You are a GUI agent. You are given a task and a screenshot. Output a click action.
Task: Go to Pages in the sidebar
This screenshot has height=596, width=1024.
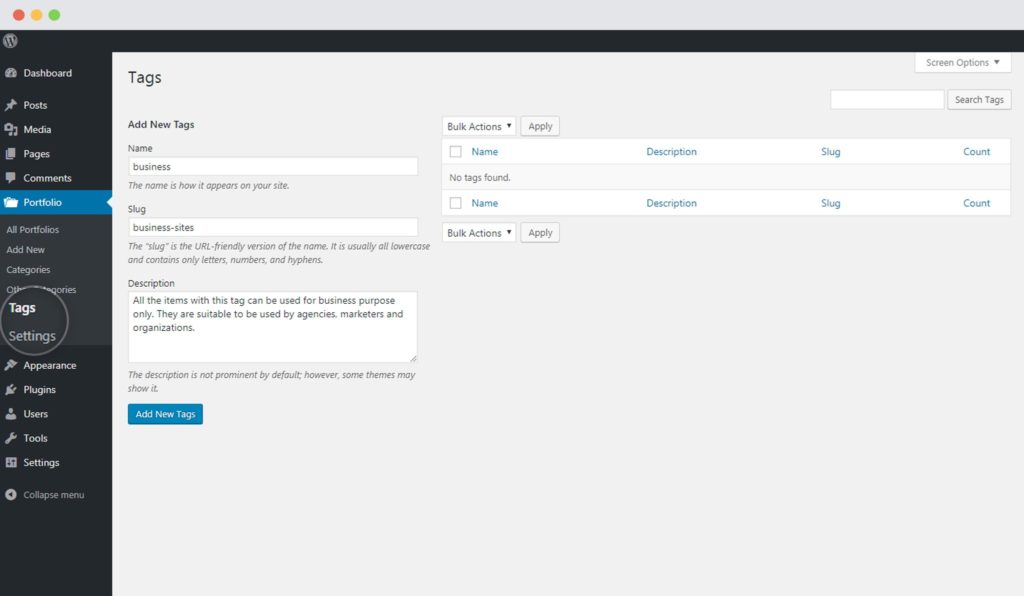[x=37, y=154]
